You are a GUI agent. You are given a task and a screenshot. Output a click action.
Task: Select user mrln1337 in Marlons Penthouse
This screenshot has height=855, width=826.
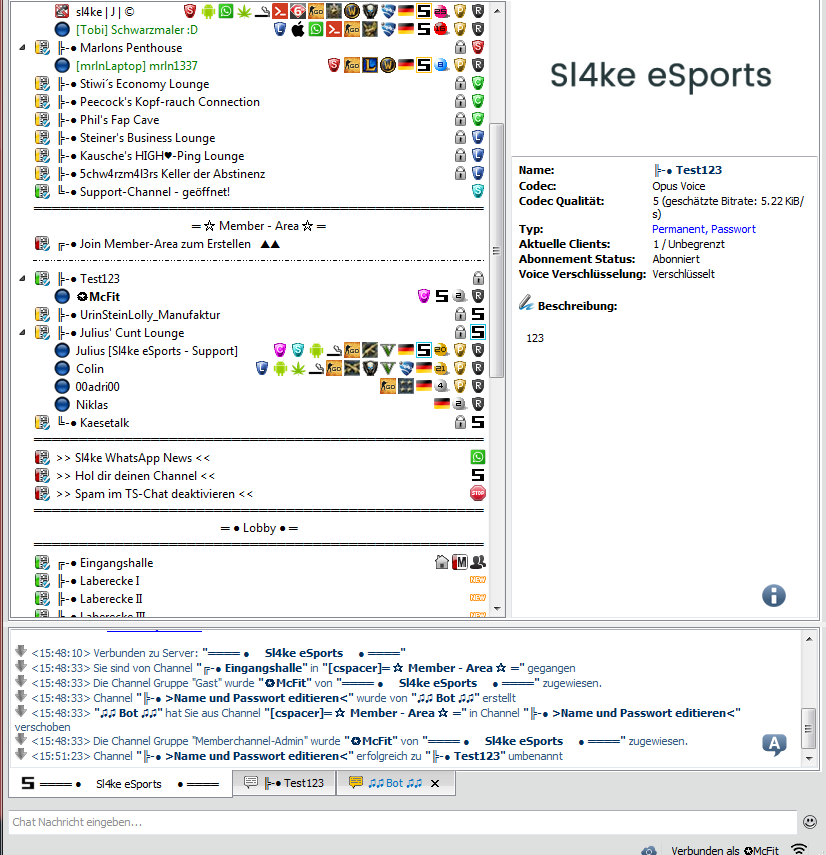pyautogui.click(x=137, y=65)
